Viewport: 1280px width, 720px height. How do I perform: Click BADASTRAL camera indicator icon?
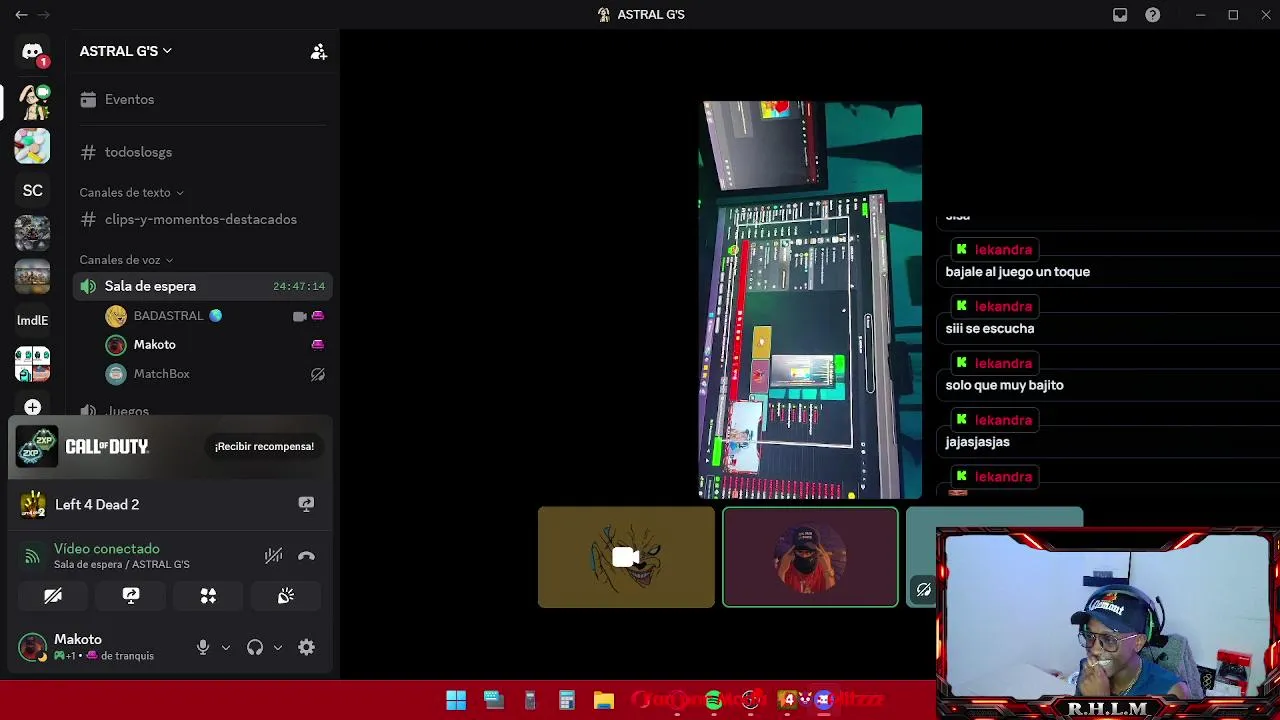299,316
